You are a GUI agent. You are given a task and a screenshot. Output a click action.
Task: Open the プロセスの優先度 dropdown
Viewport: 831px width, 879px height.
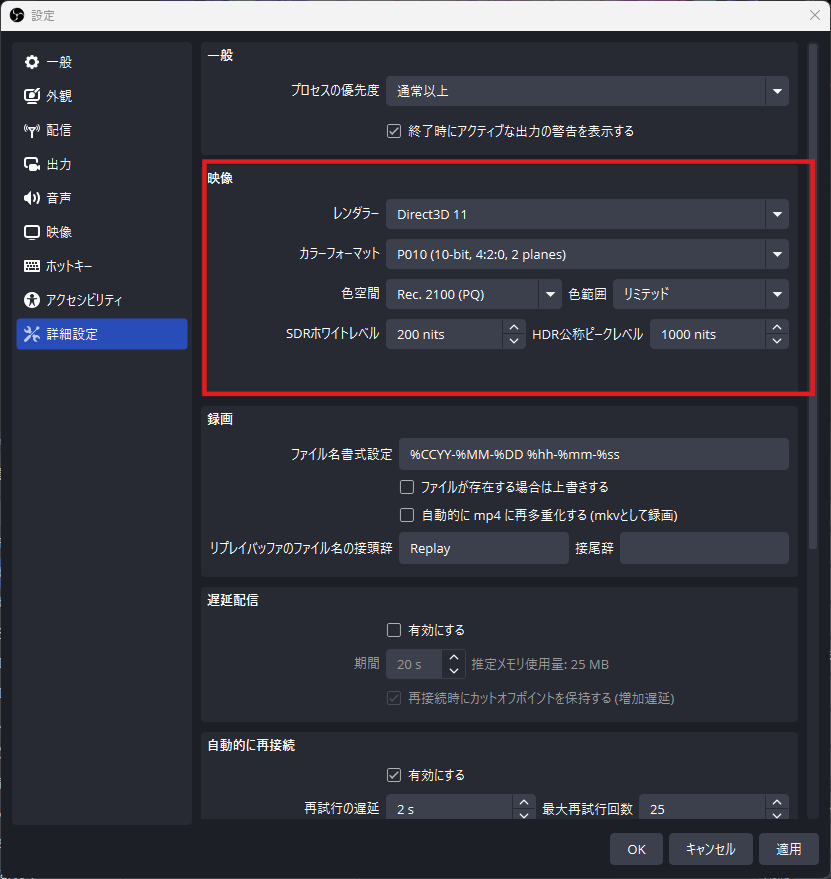click(587, 91)
